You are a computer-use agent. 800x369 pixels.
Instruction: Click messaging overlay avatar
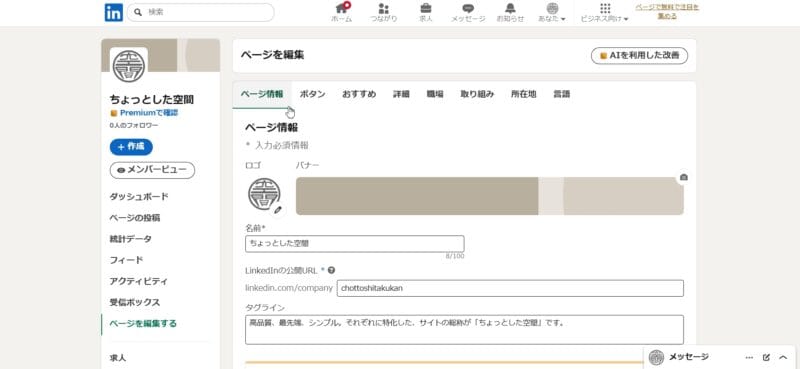(657, 358)
